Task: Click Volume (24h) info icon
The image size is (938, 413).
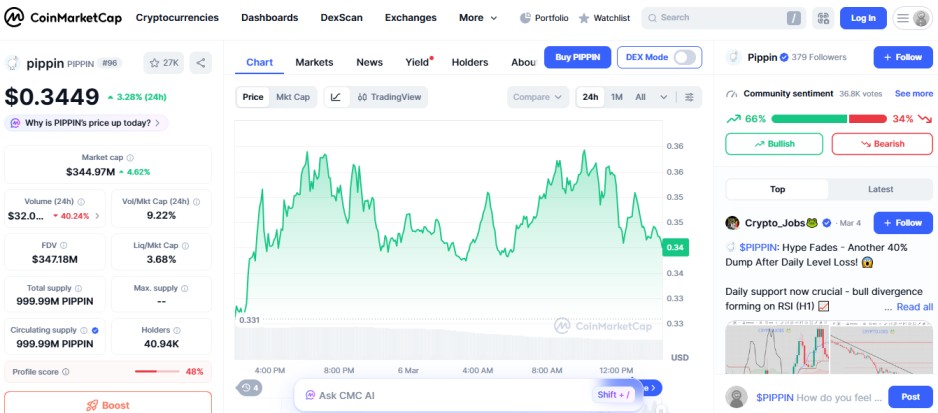Action: pyautogui.click(x=81, y=202)
